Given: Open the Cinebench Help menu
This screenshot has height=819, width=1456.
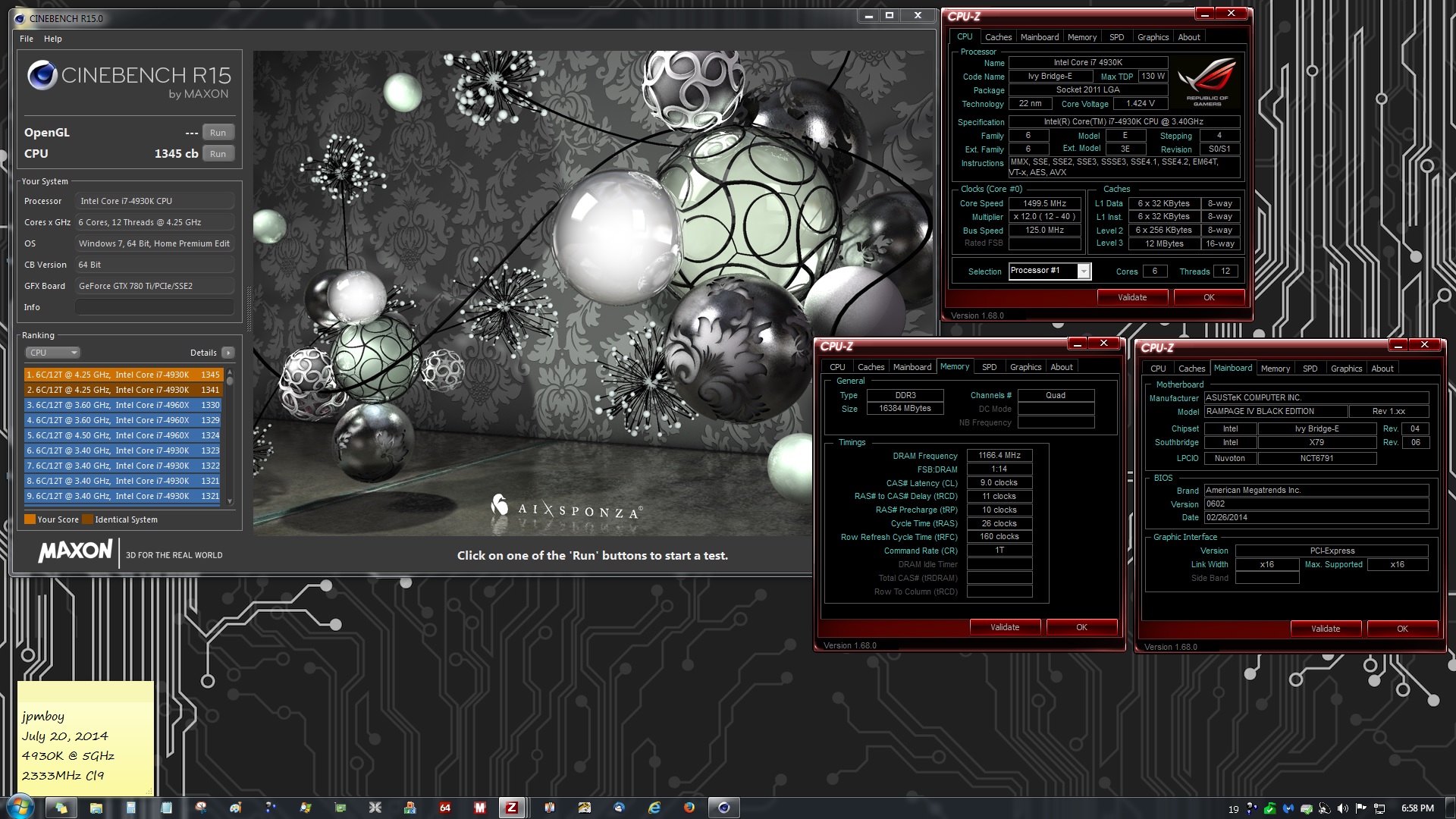Looking at the screenshot, I should pyautogui.click(x=53, y=39).
